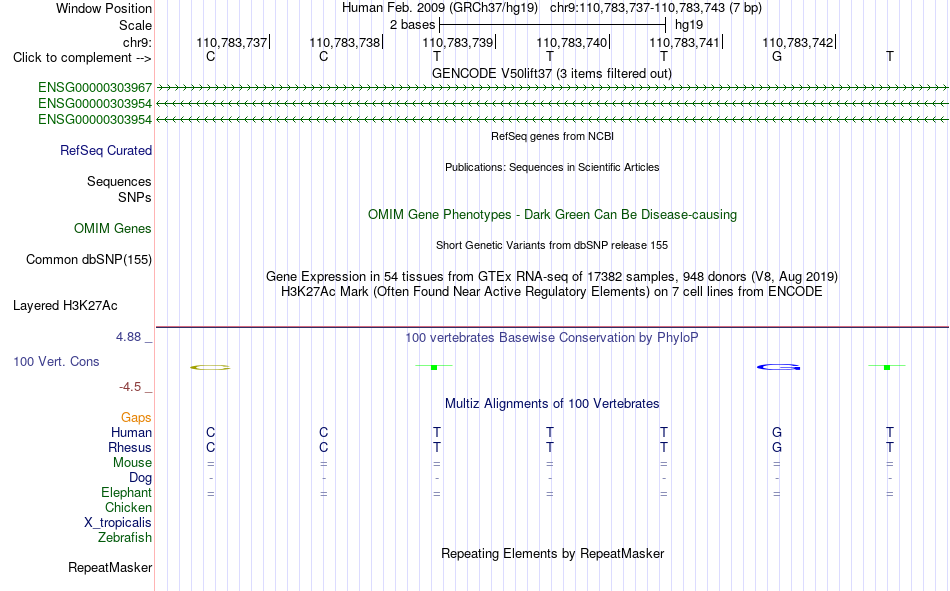The width and height of the screenshot is (950, 591).
Task: Click the 110,783,740 position label
Action: pos(571,42)
